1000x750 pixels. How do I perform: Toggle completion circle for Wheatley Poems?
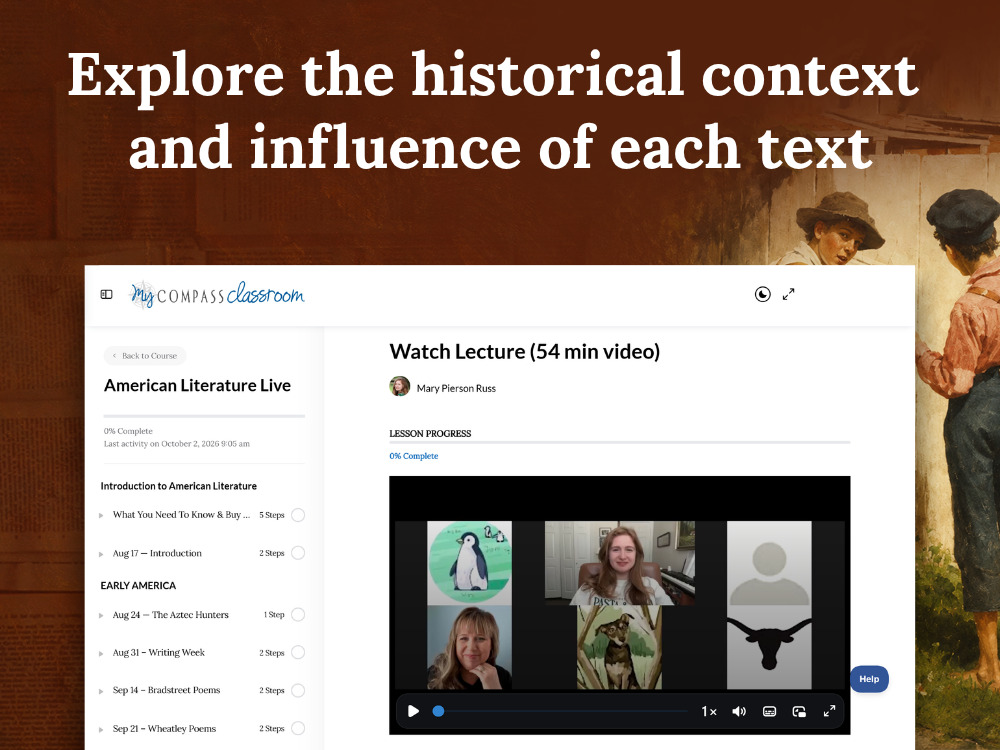coord(298,728)
